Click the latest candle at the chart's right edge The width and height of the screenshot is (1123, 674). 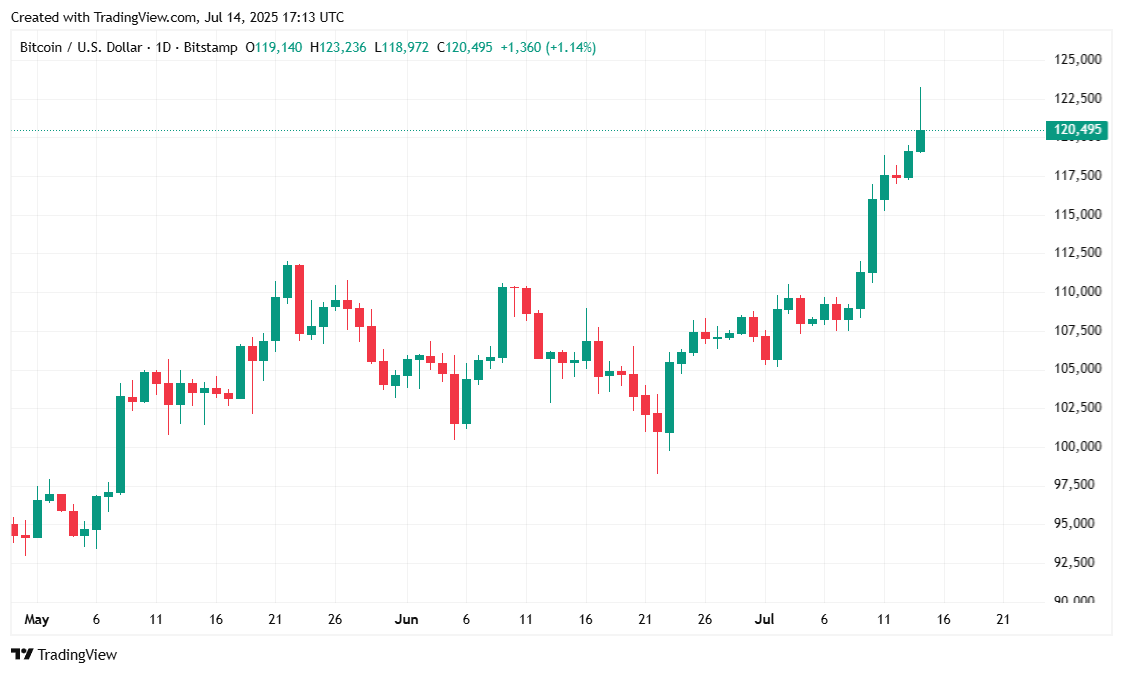pos(920,140)
